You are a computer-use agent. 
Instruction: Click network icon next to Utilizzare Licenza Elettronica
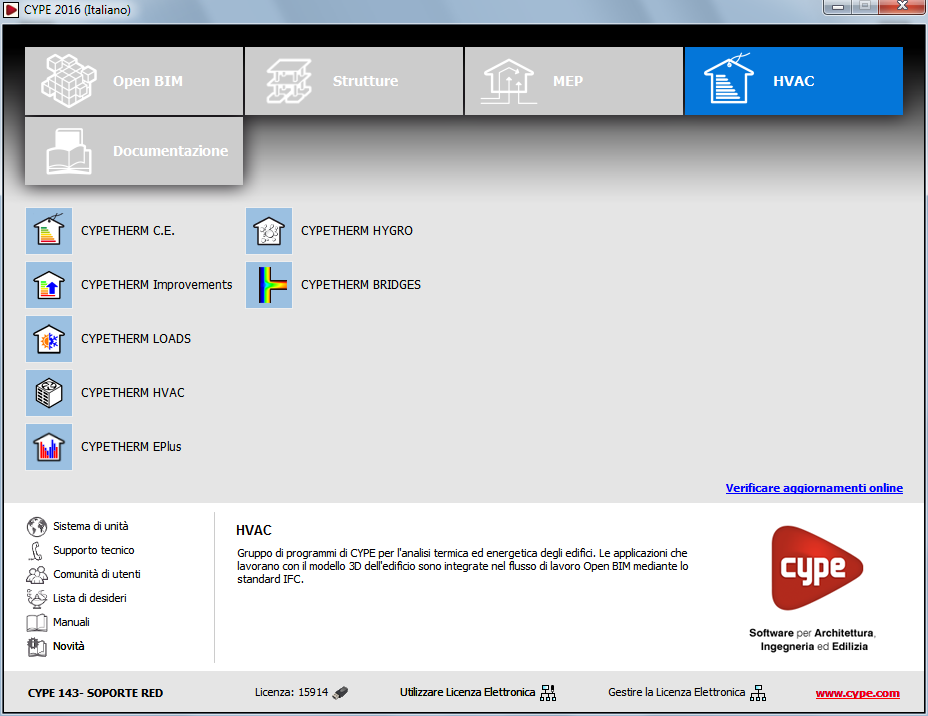[548, 692]
